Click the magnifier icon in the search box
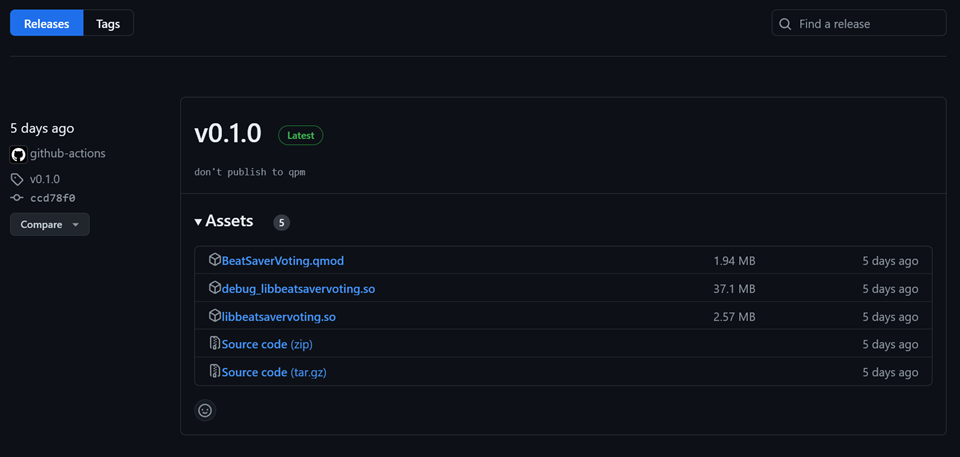The image size is (960, 457). pyautogui.click(x=785, y=24)
